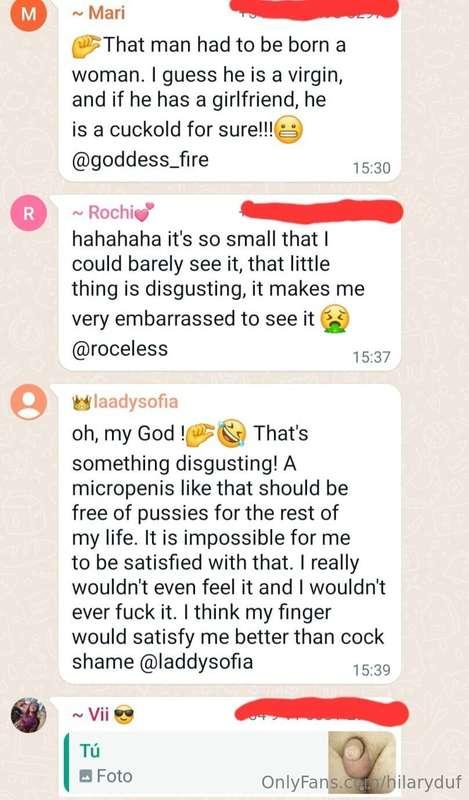Image resolution: width=469 pixels, height=800 pixels.
Task: Tap the crown emoji beside laadysofia
Action: [82, 403]
